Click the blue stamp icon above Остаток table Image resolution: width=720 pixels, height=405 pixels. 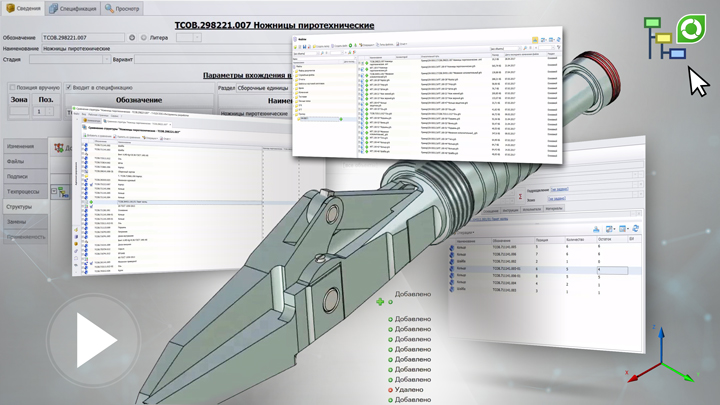coord(596,229)
